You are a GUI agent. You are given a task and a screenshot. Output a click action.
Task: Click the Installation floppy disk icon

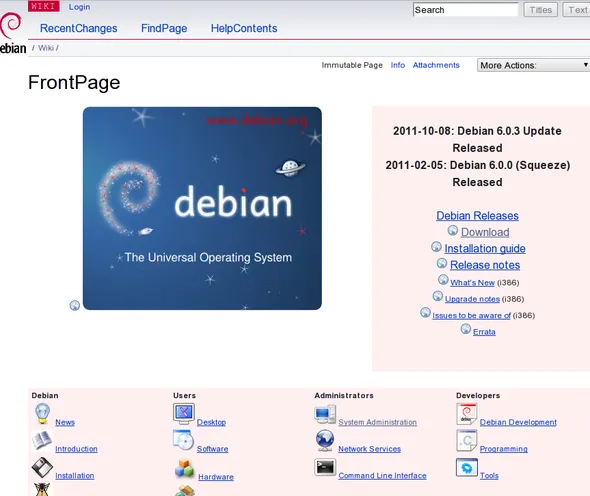point(42,467)
